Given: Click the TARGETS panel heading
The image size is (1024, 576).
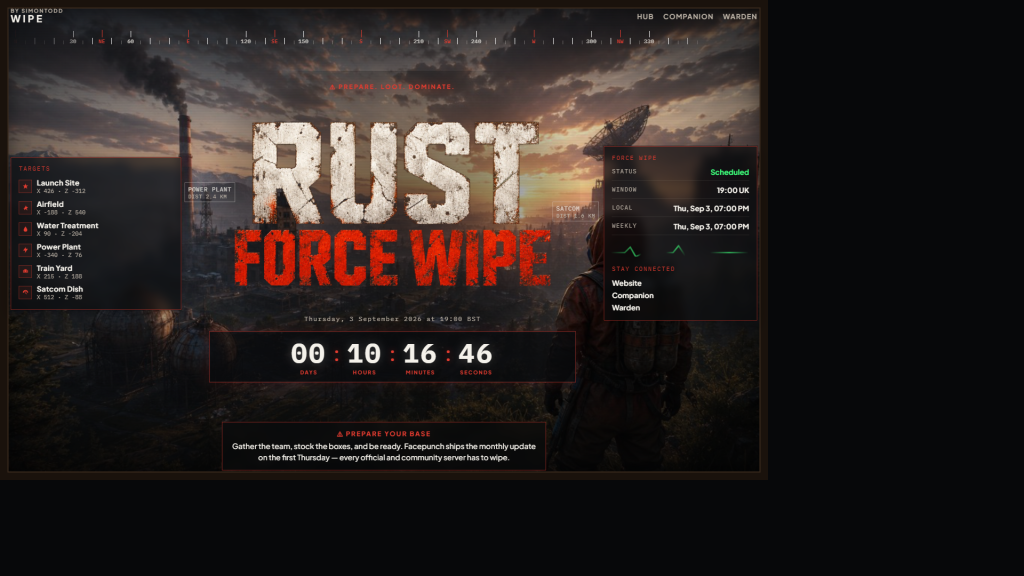Looking at the screenshot, I should point(34,168).
